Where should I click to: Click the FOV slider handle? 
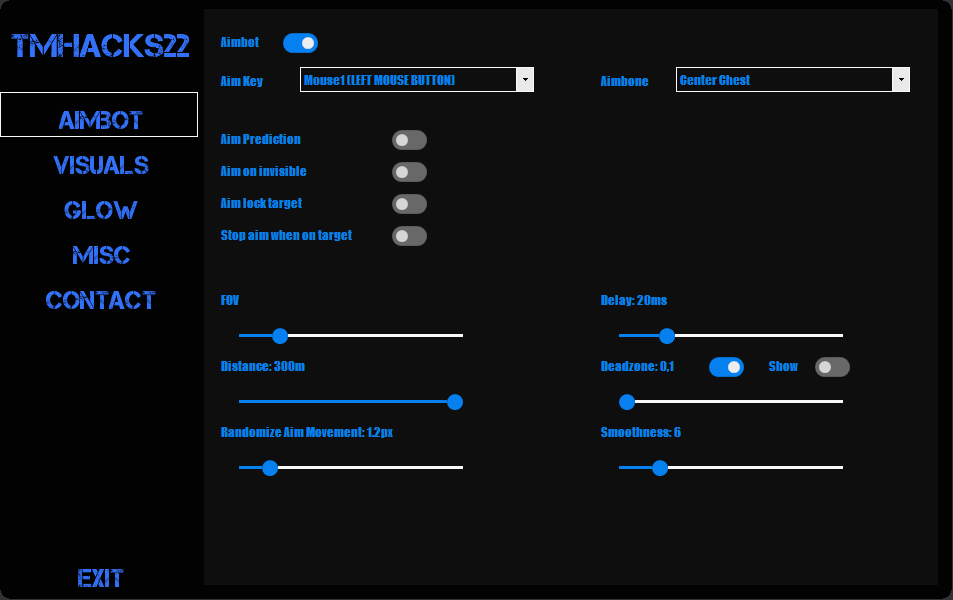tap(279, 336)
